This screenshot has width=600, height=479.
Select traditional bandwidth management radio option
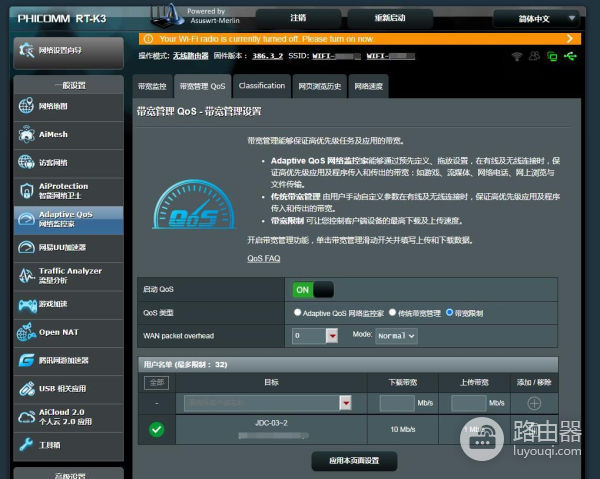(x=392, y=312)
